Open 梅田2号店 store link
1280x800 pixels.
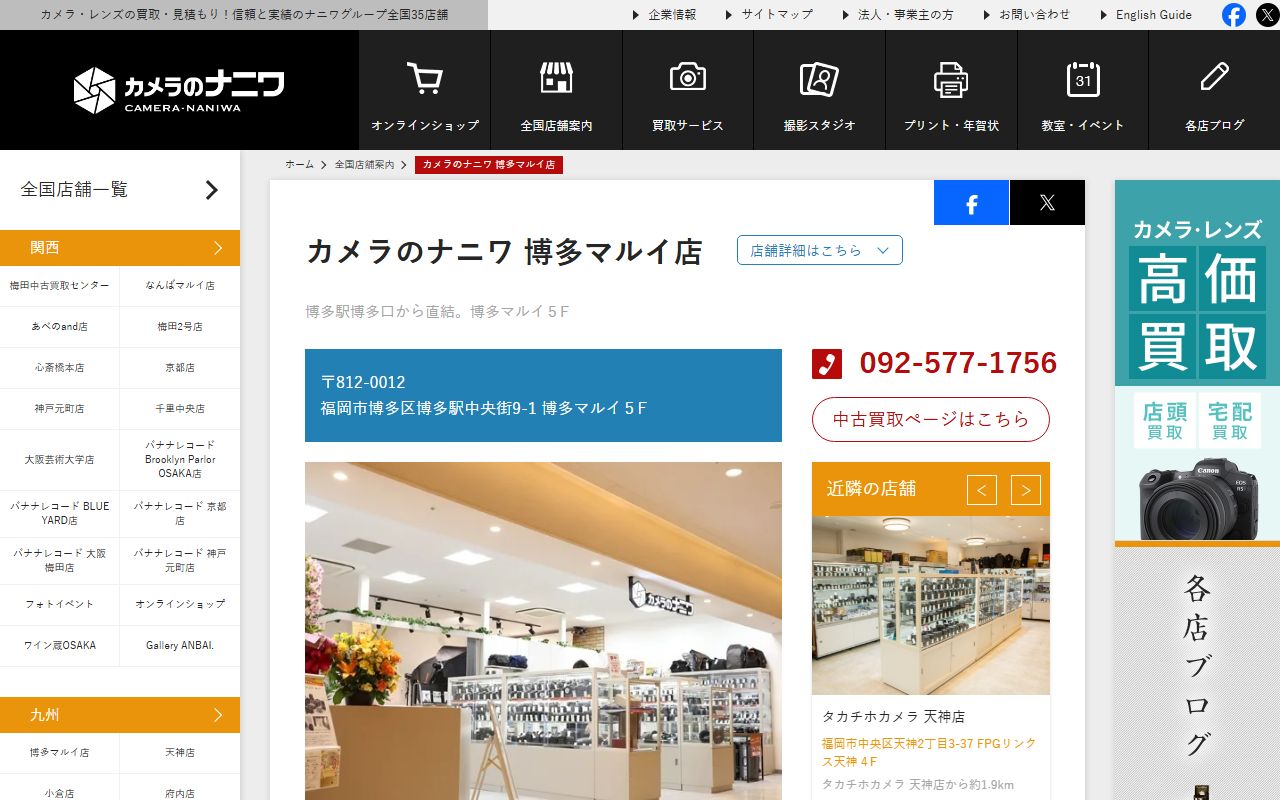pos(180,327)
